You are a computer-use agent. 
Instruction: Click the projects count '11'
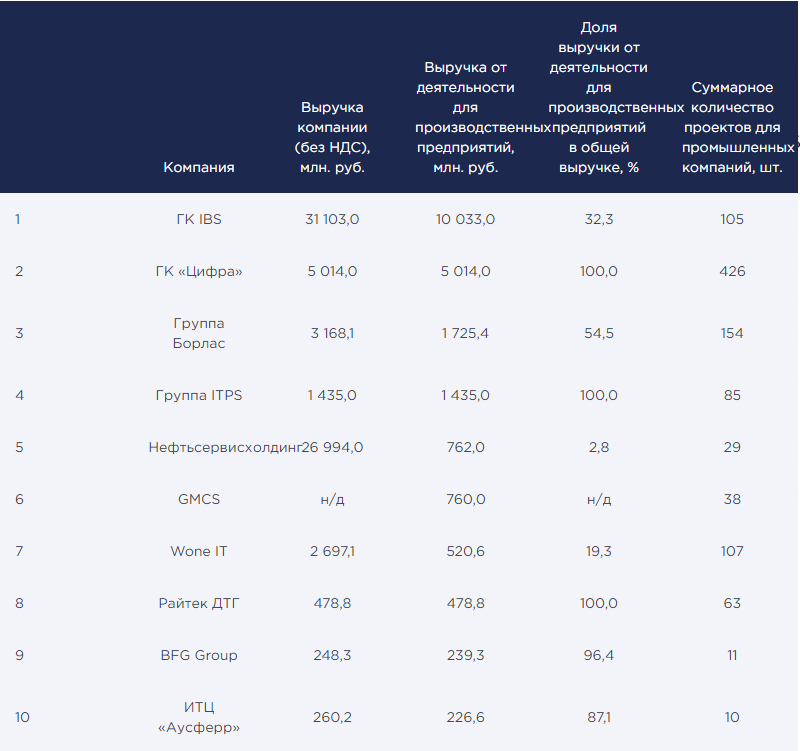732,656
